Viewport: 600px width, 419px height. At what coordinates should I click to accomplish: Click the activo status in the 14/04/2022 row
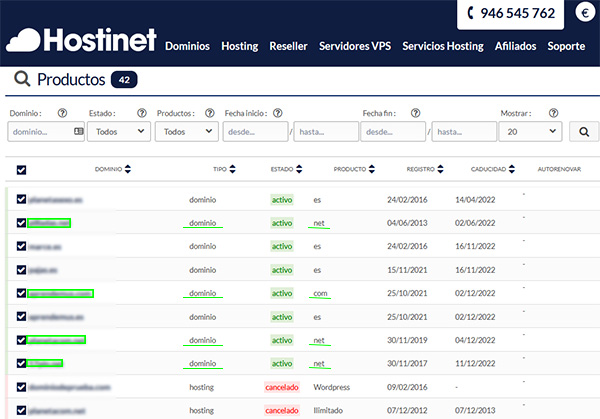[282, 200]
